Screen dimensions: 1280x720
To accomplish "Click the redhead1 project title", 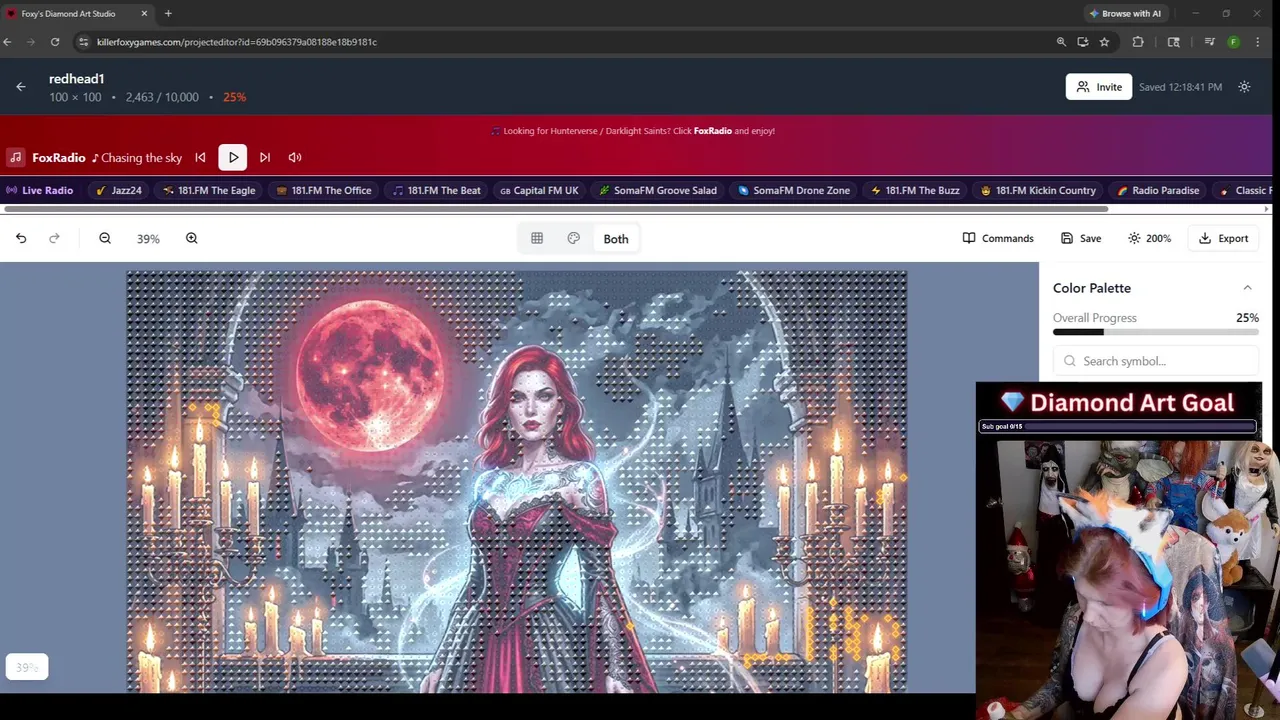I will (77, 79).
